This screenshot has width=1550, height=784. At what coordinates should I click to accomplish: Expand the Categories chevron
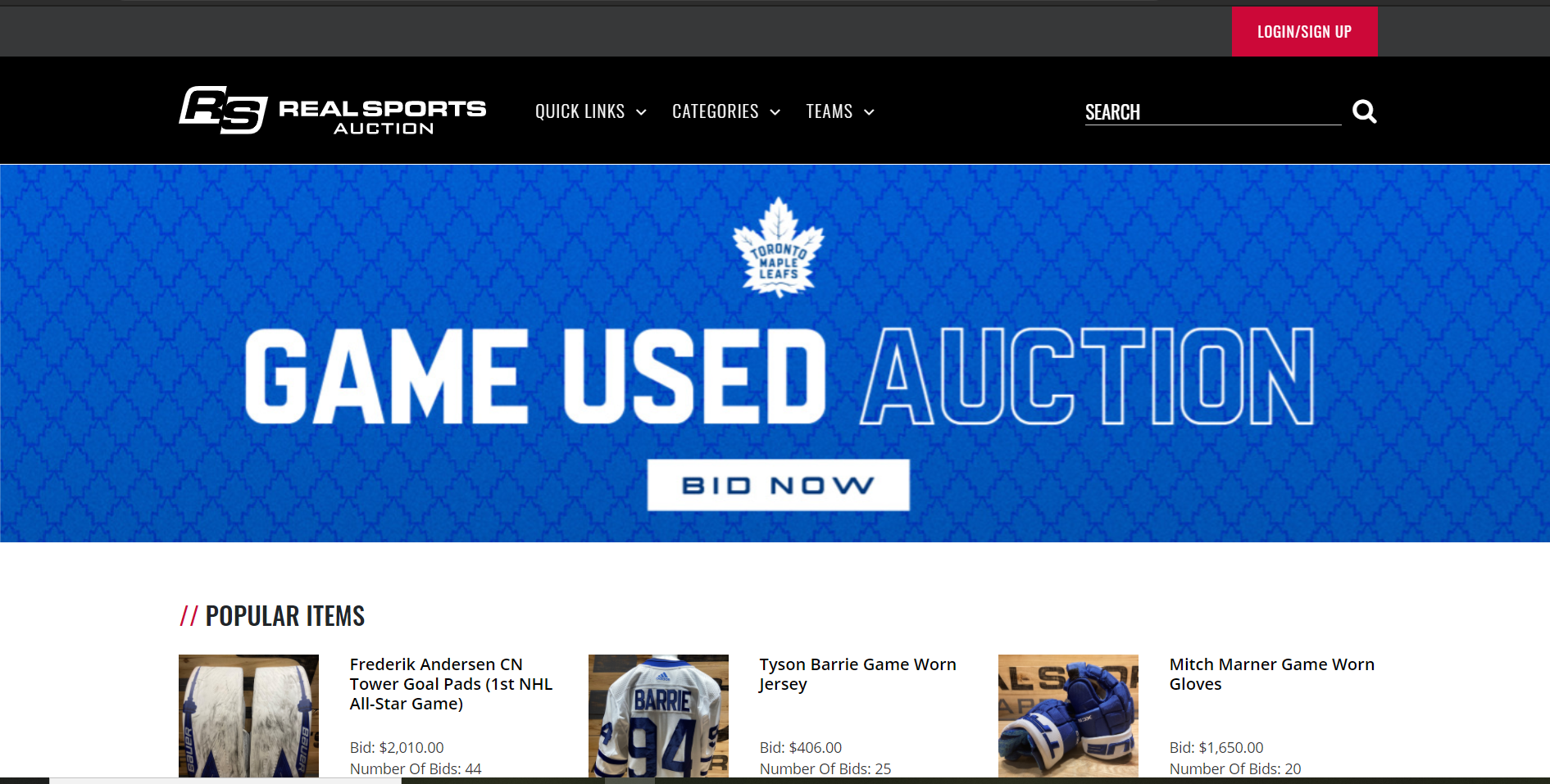point(775,112)
